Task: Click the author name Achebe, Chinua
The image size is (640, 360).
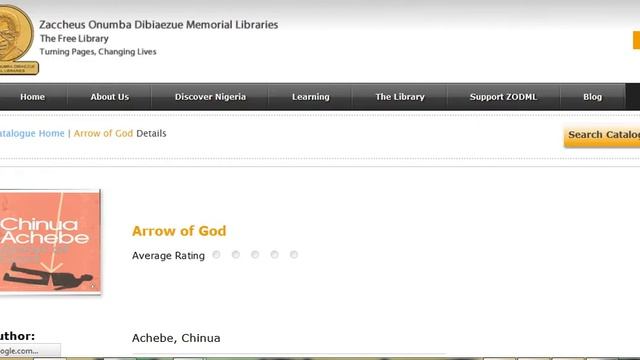Action: 176,338
